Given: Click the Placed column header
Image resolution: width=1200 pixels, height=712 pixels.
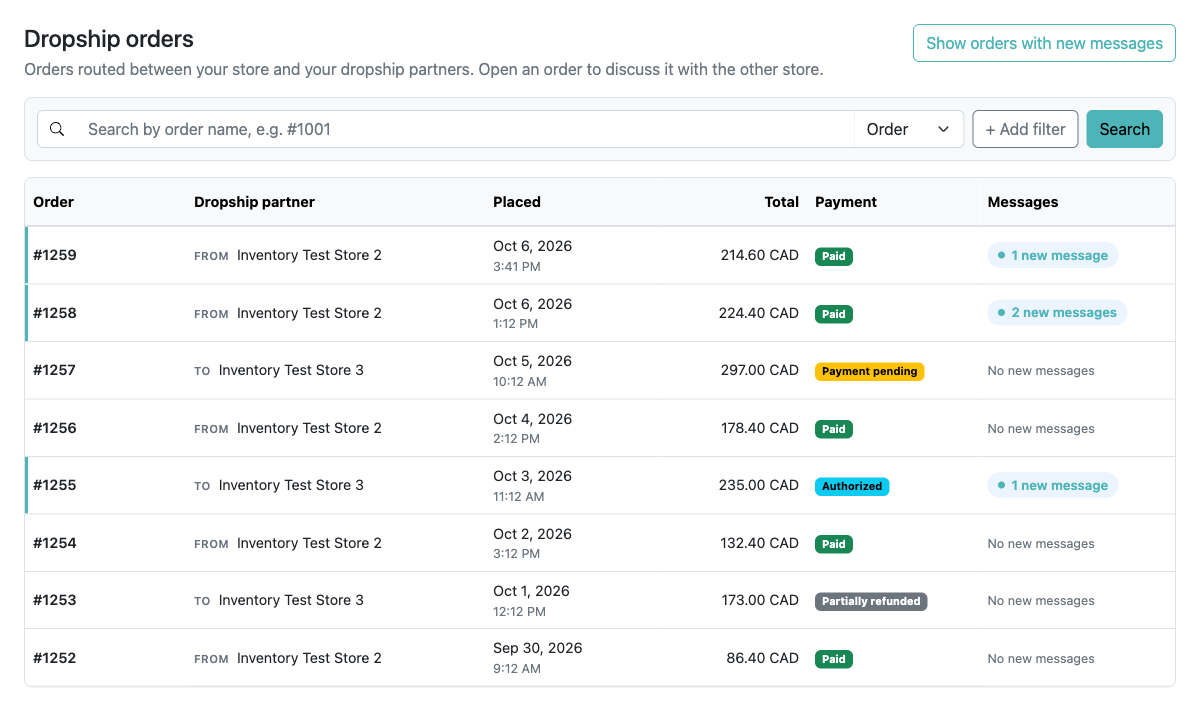Looking at the screenshot, I should (x=517, y=202).
